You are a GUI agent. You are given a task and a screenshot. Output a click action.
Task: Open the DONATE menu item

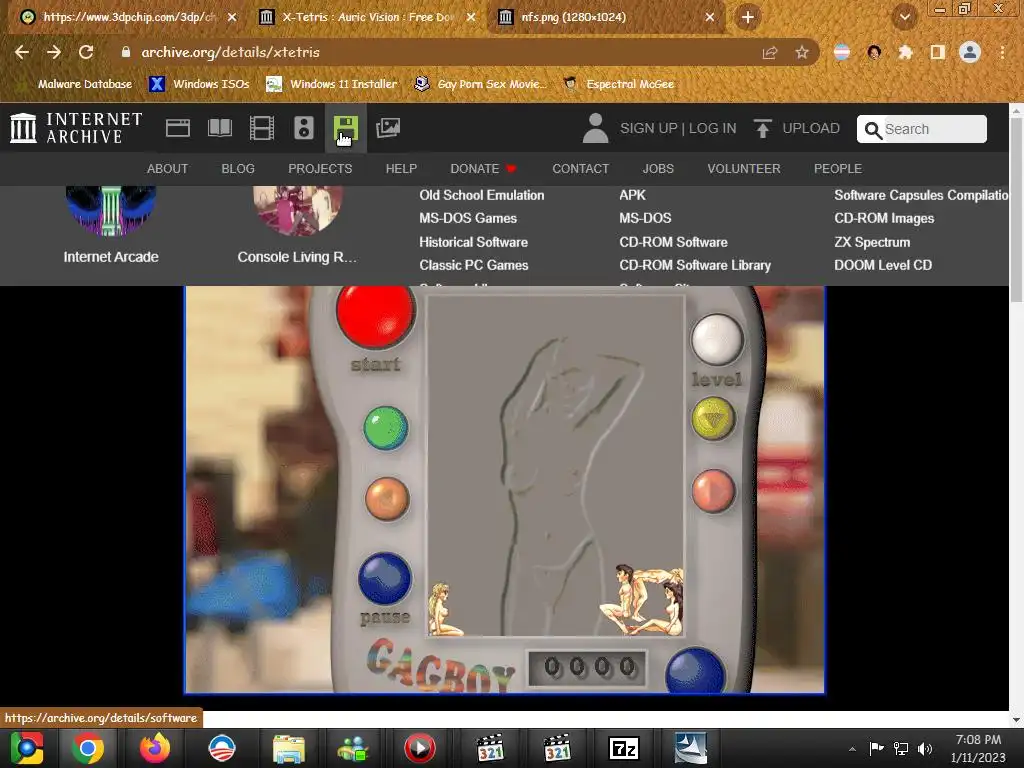(483, 168)
